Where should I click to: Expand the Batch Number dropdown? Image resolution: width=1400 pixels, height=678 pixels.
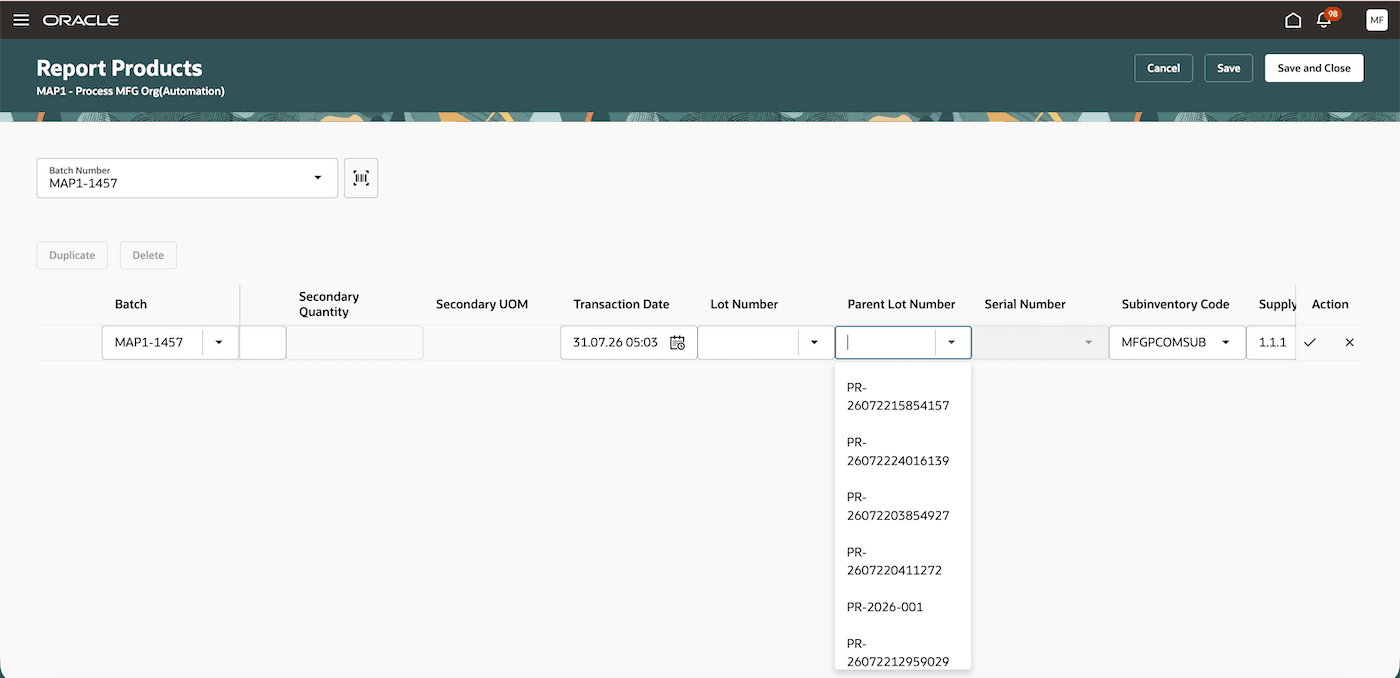click(318, 178)
